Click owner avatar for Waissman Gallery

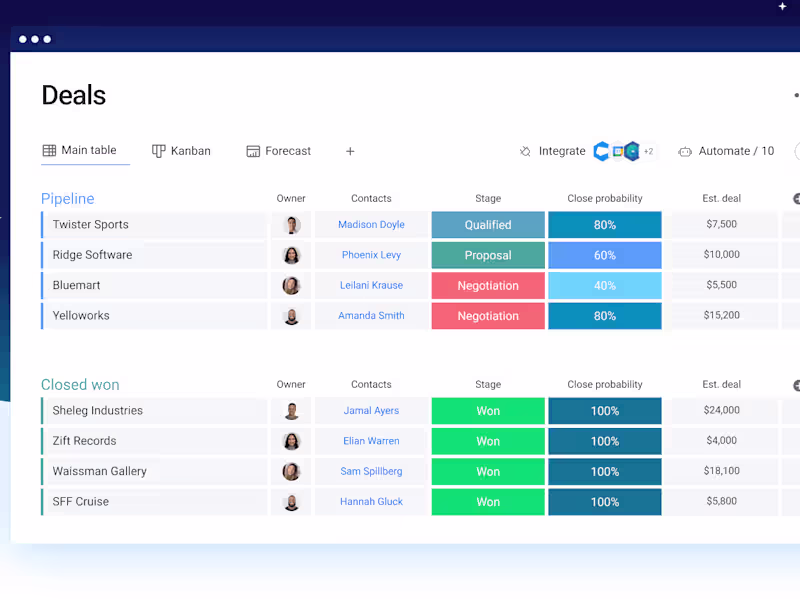pos(291,472)
